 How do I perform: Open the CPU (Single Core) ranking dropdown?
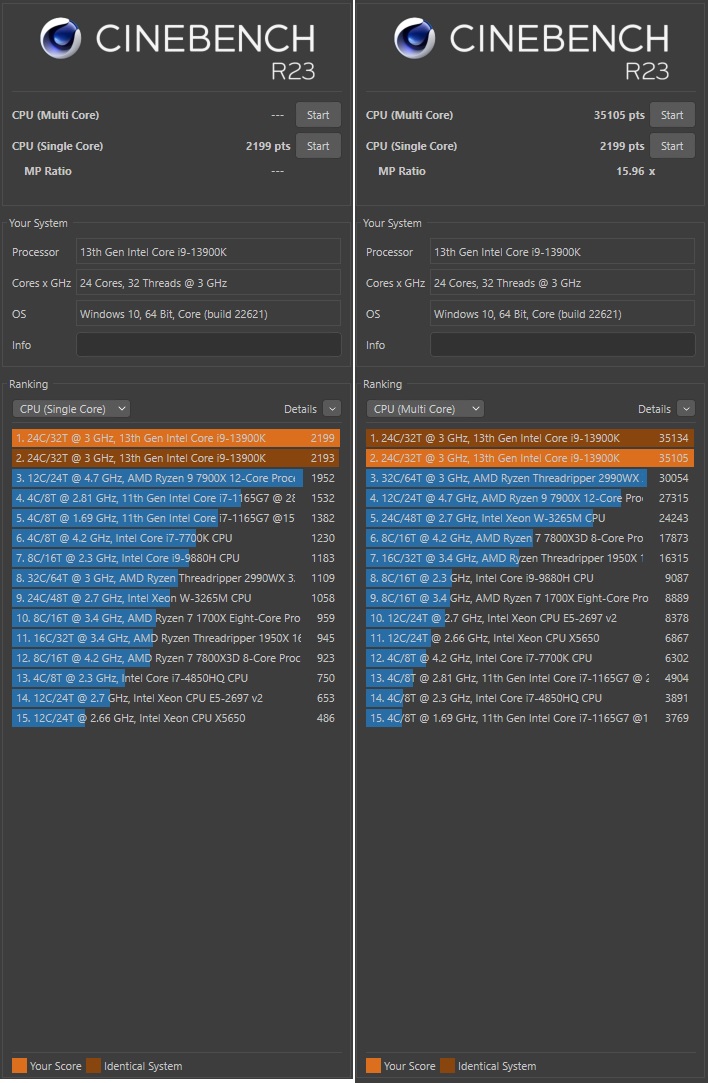click(71, 409)
